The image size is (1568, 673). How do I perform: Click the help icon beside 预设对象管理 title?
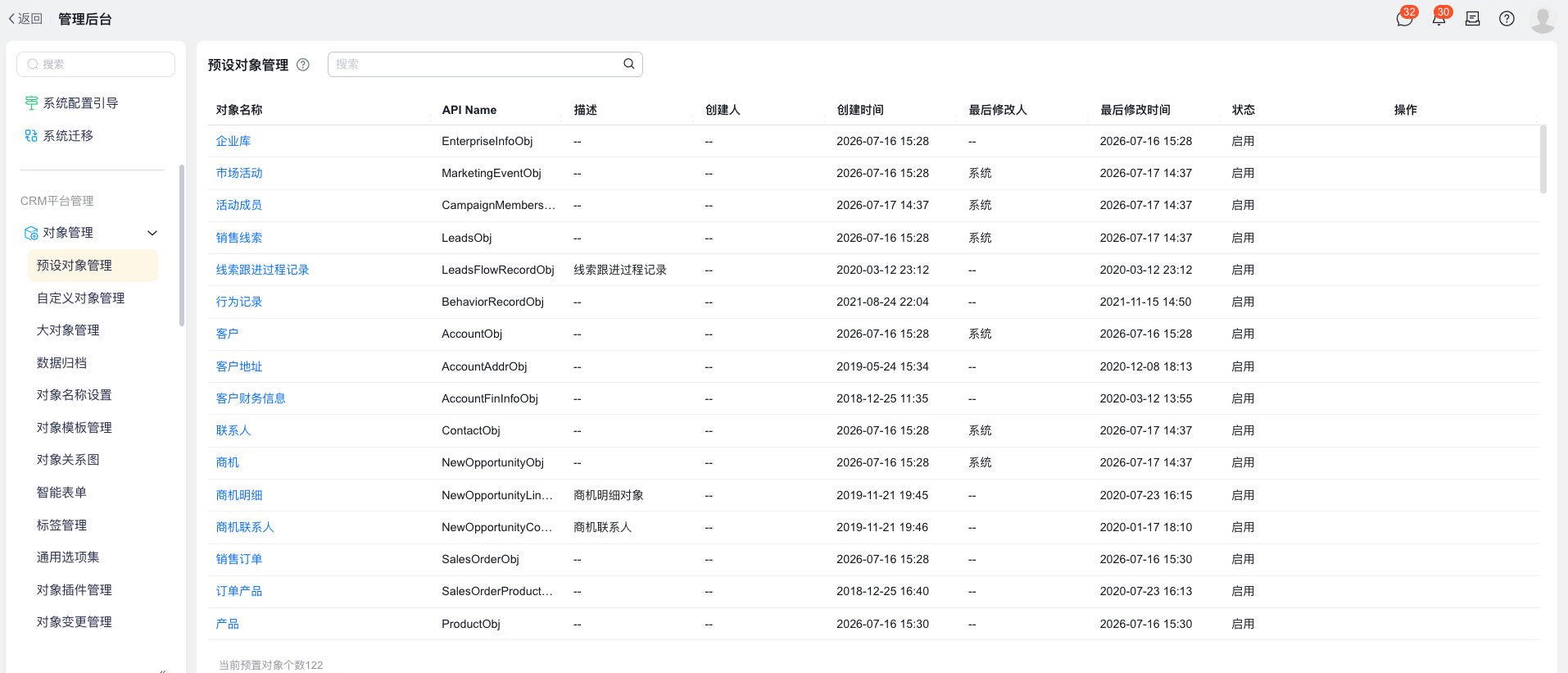pyautogui.click(x=303, y=65)
